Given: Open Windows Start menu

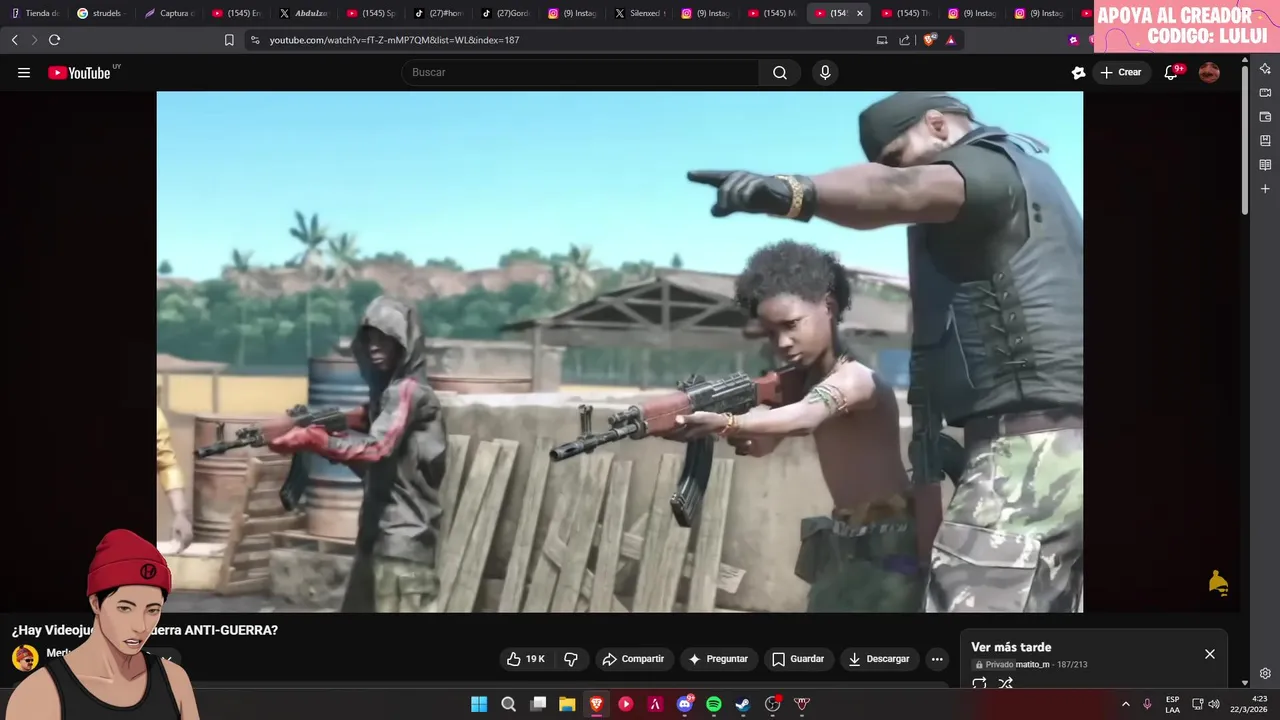Looking at the screenshot, I should [479, 704].
